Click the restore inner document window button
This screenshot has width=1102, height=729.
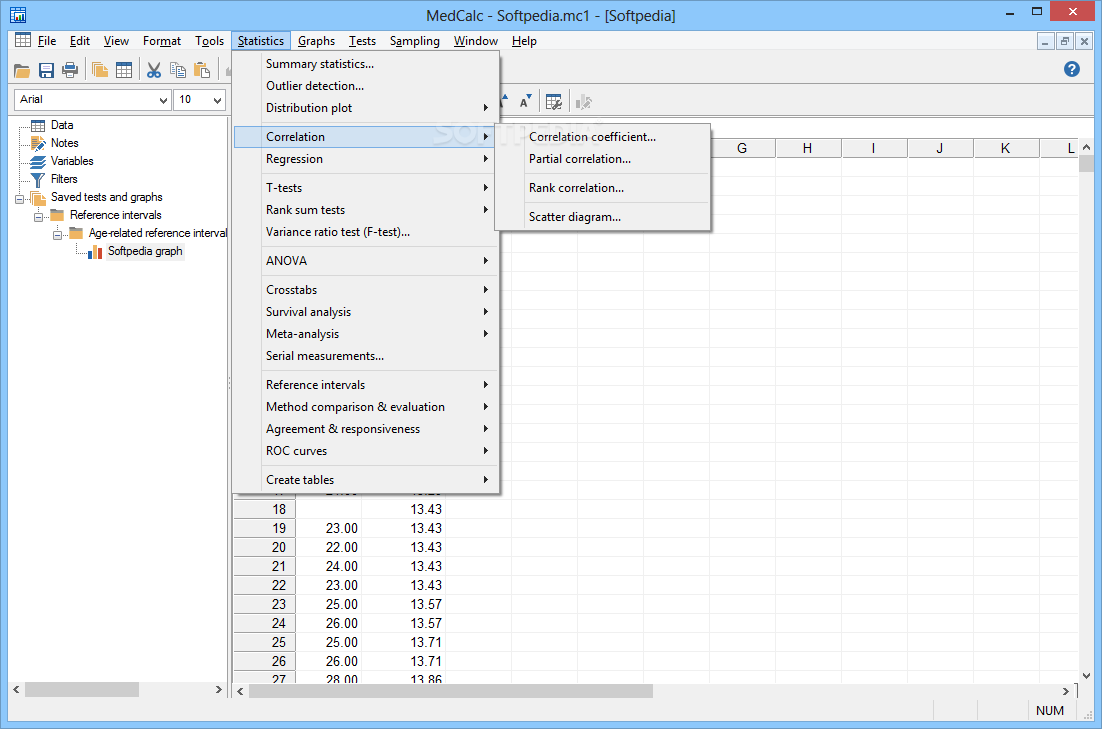(x=1065, y=41)
